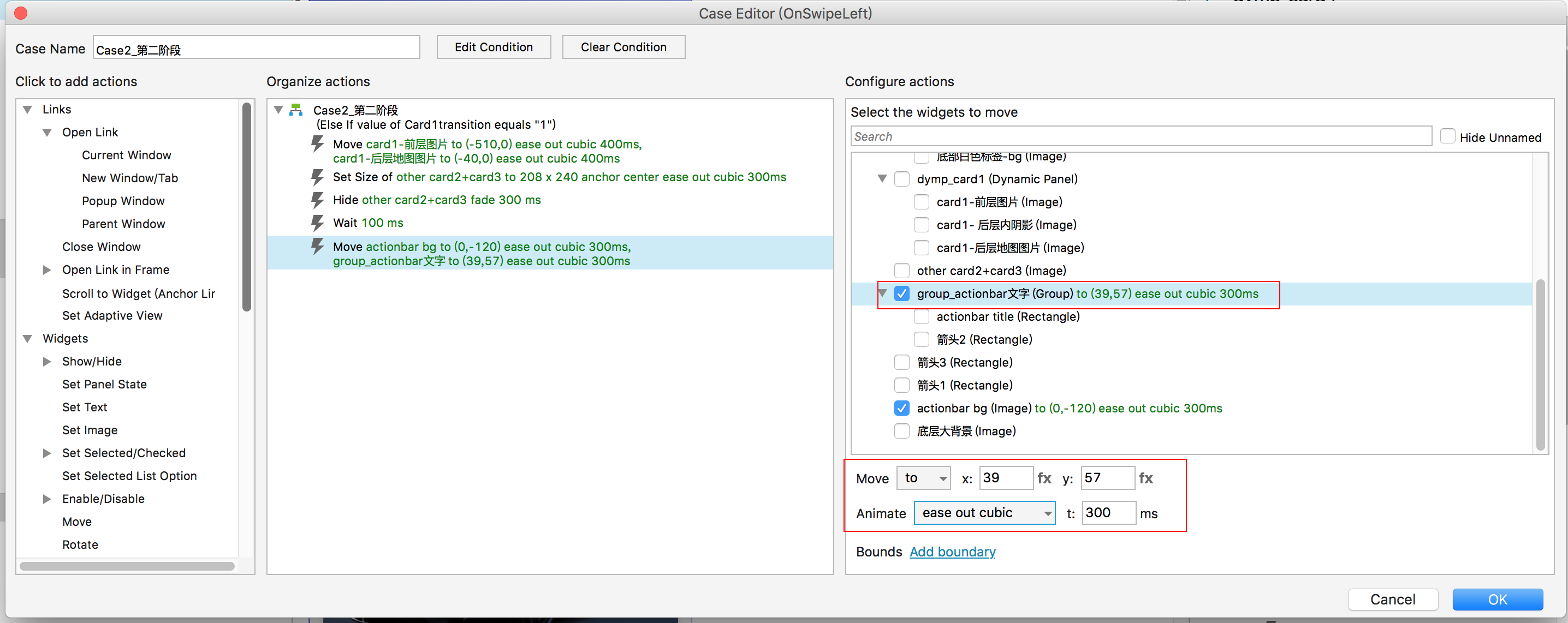Add the Rotate action from the list
The image size is (1568, 623).
pos(80,545)
